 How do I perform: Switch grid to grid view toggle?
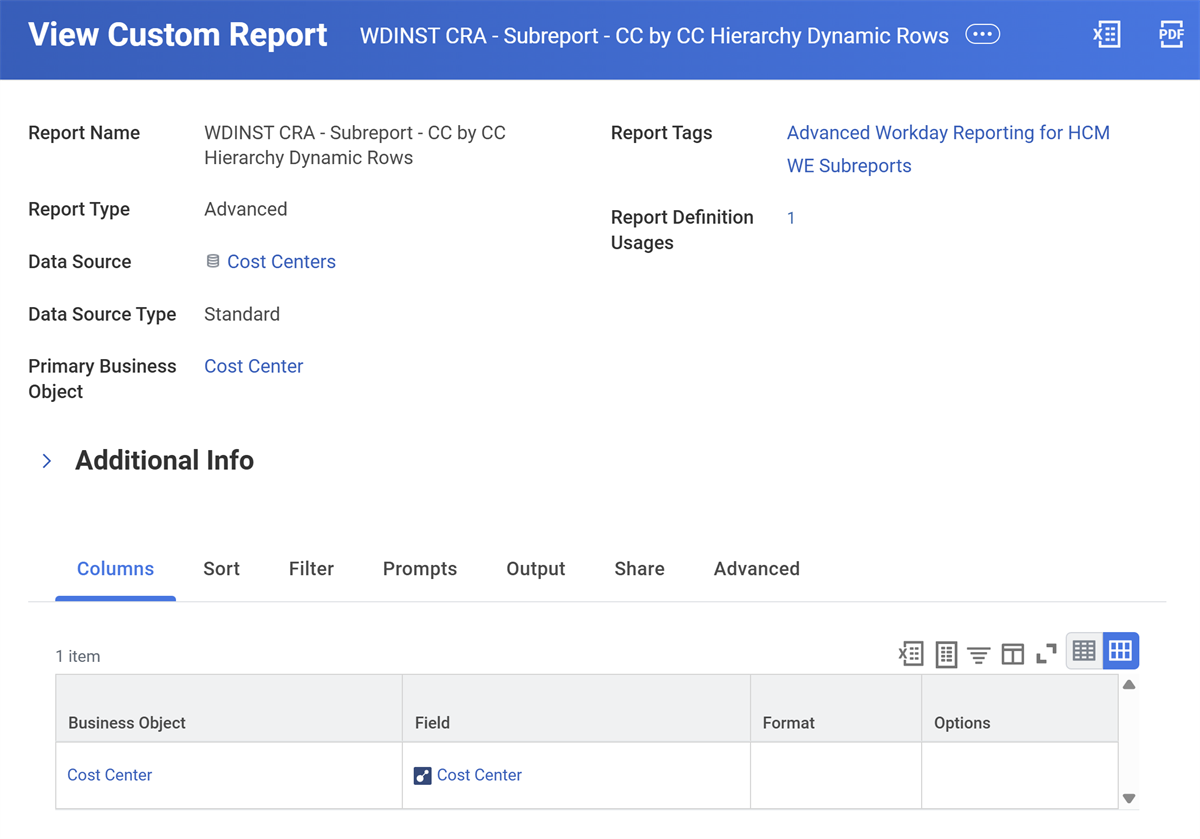pyautogui.click(x=1121, y=651)
